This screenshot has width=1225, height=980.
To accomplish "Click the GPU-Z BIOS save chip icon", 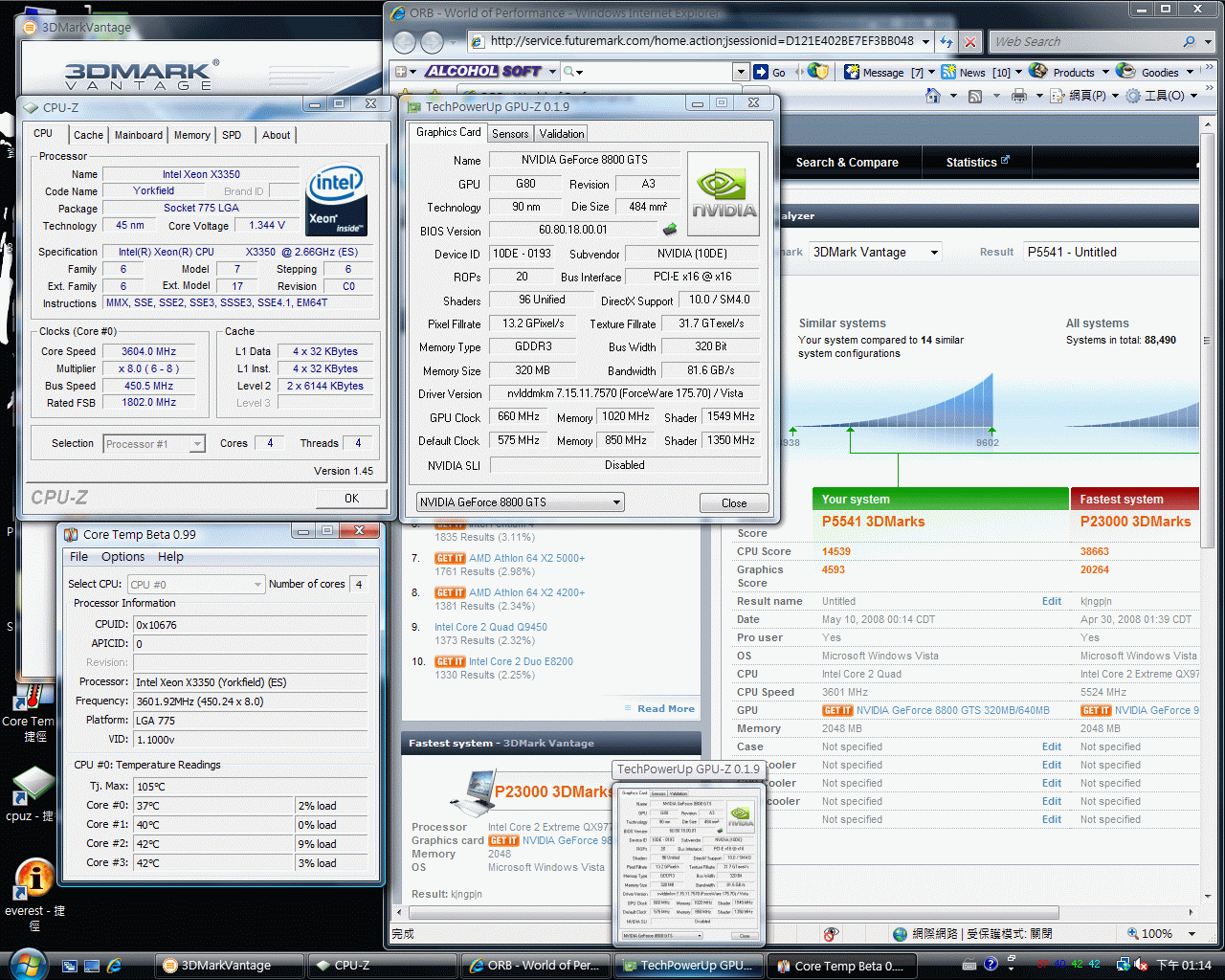I will coord(670,230).
